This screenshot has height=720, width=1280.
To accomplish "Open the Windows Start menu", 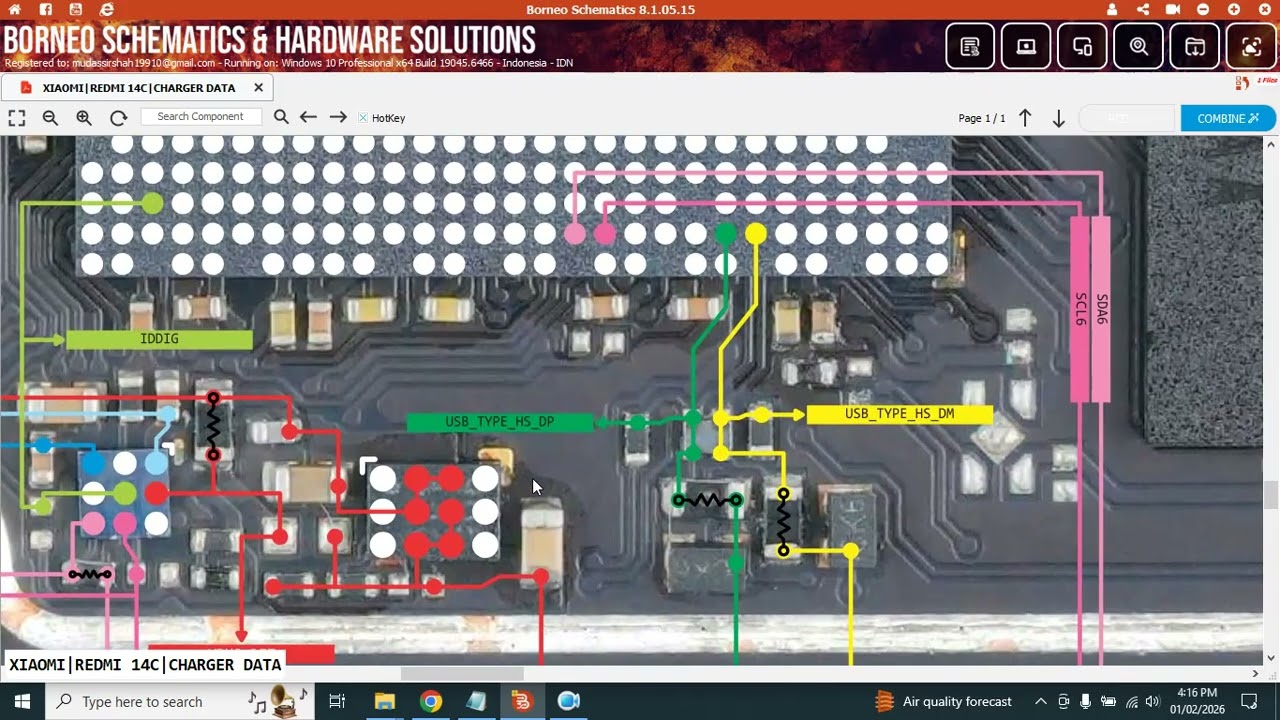I will (x=22, y=701).
